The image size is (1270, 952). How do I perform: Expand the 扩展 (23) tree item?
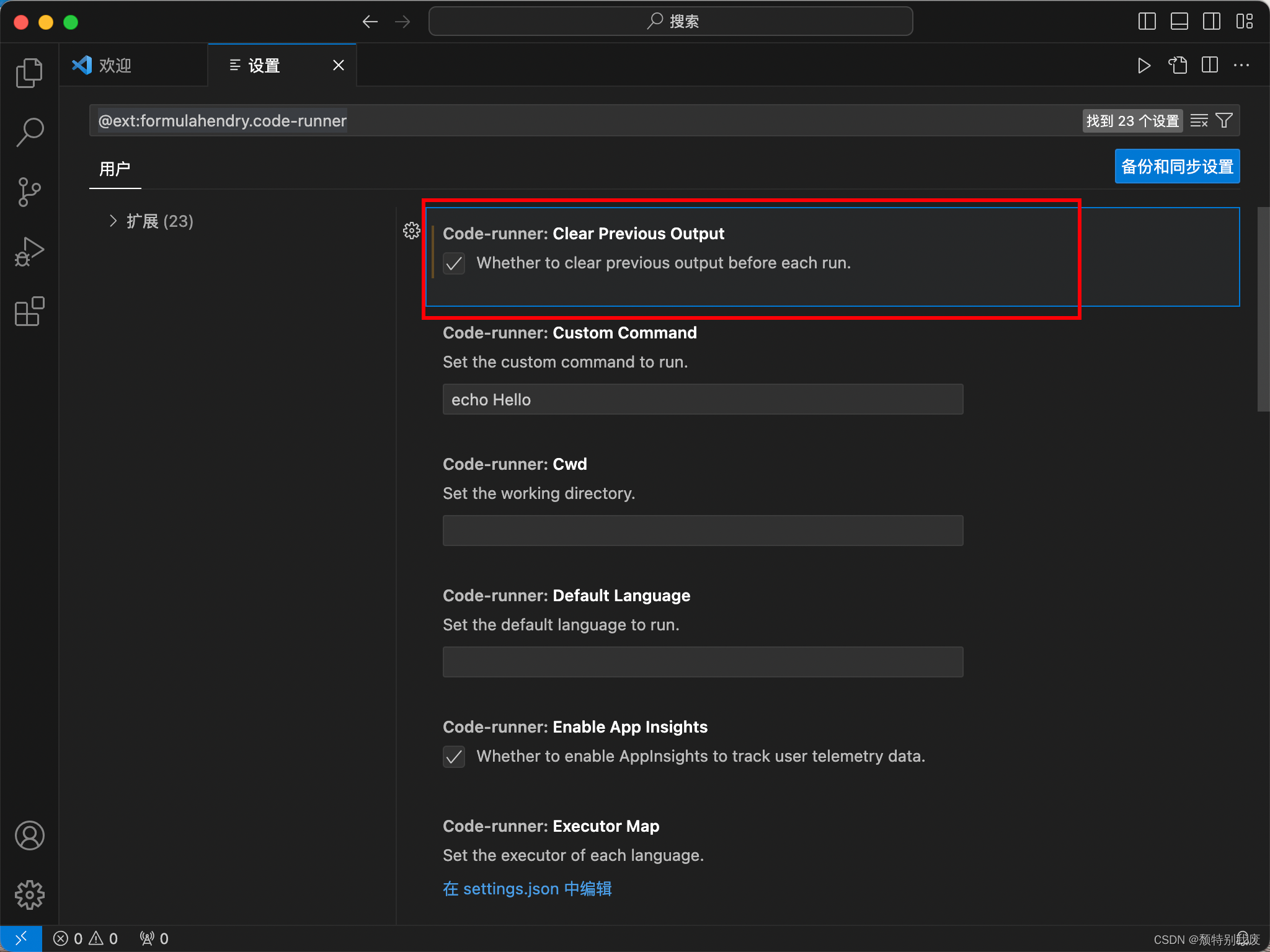pos(151,221)
